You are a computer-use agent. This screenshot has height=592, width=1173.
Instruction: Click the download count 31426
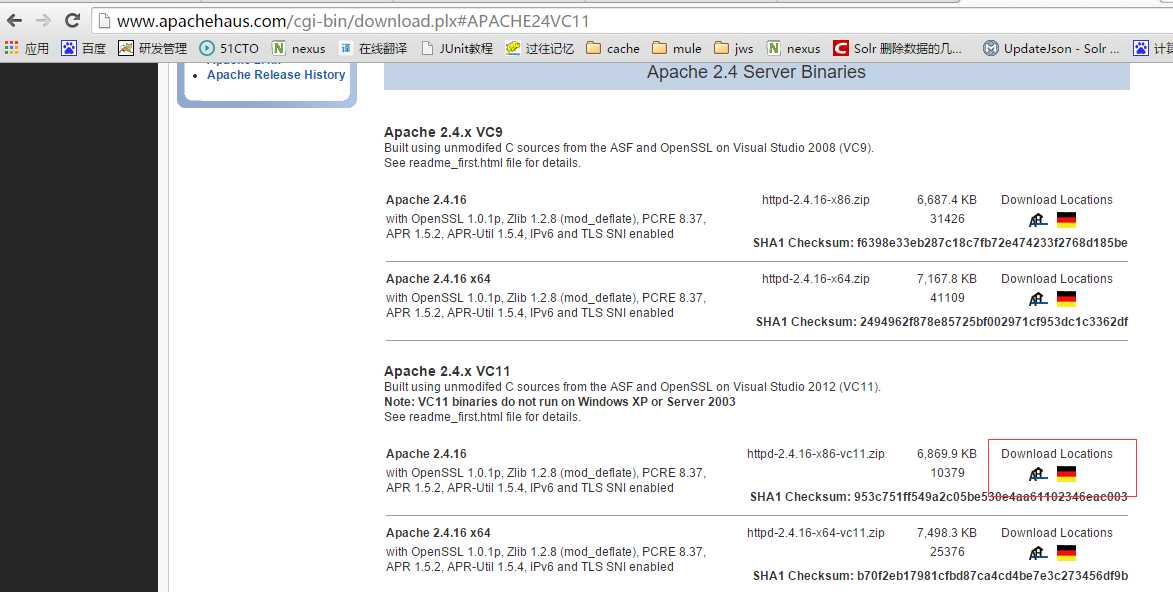946,219
